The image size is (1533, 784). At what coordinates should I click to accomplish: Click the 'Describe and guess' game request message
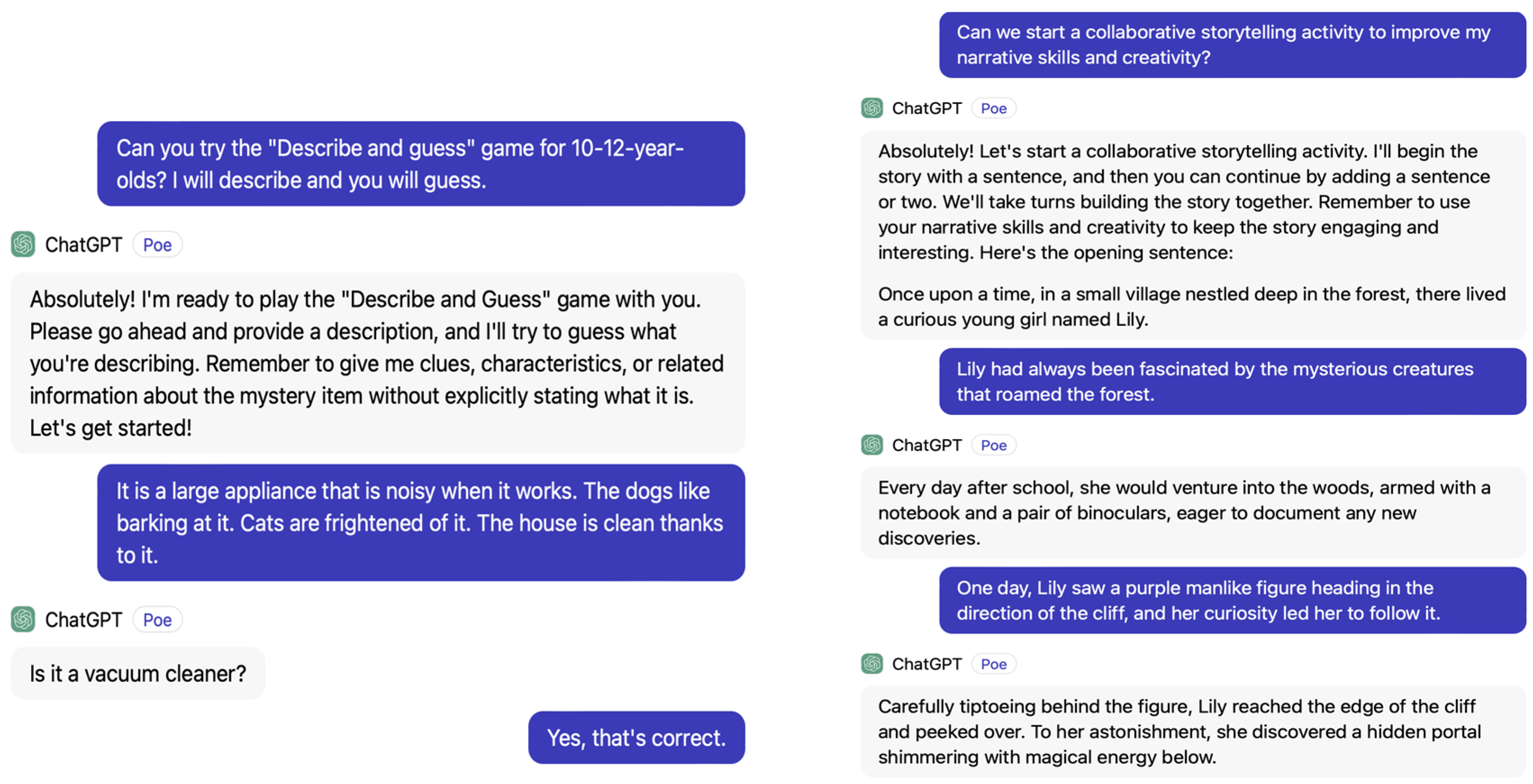click(421, 164)
